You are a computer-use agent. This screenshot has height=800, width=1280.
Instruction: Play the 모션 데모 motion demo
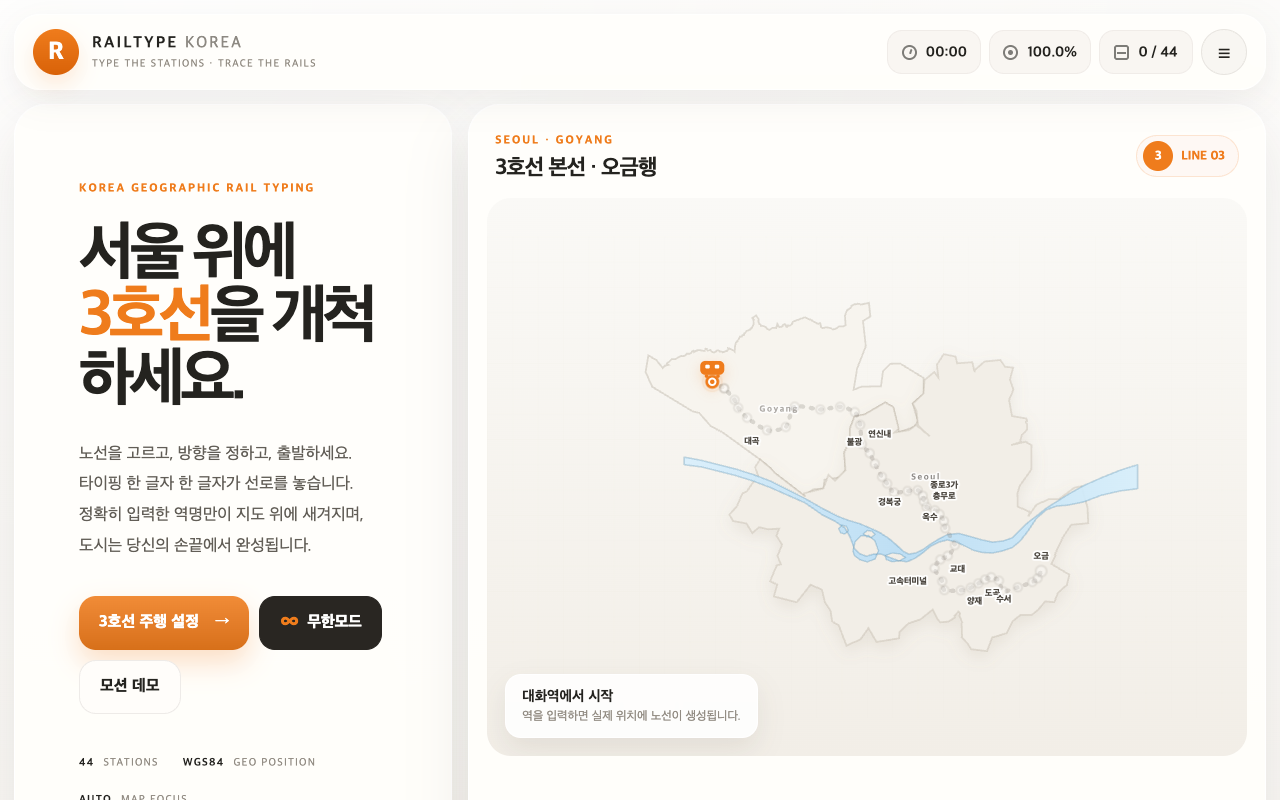[x=130, y=687]
